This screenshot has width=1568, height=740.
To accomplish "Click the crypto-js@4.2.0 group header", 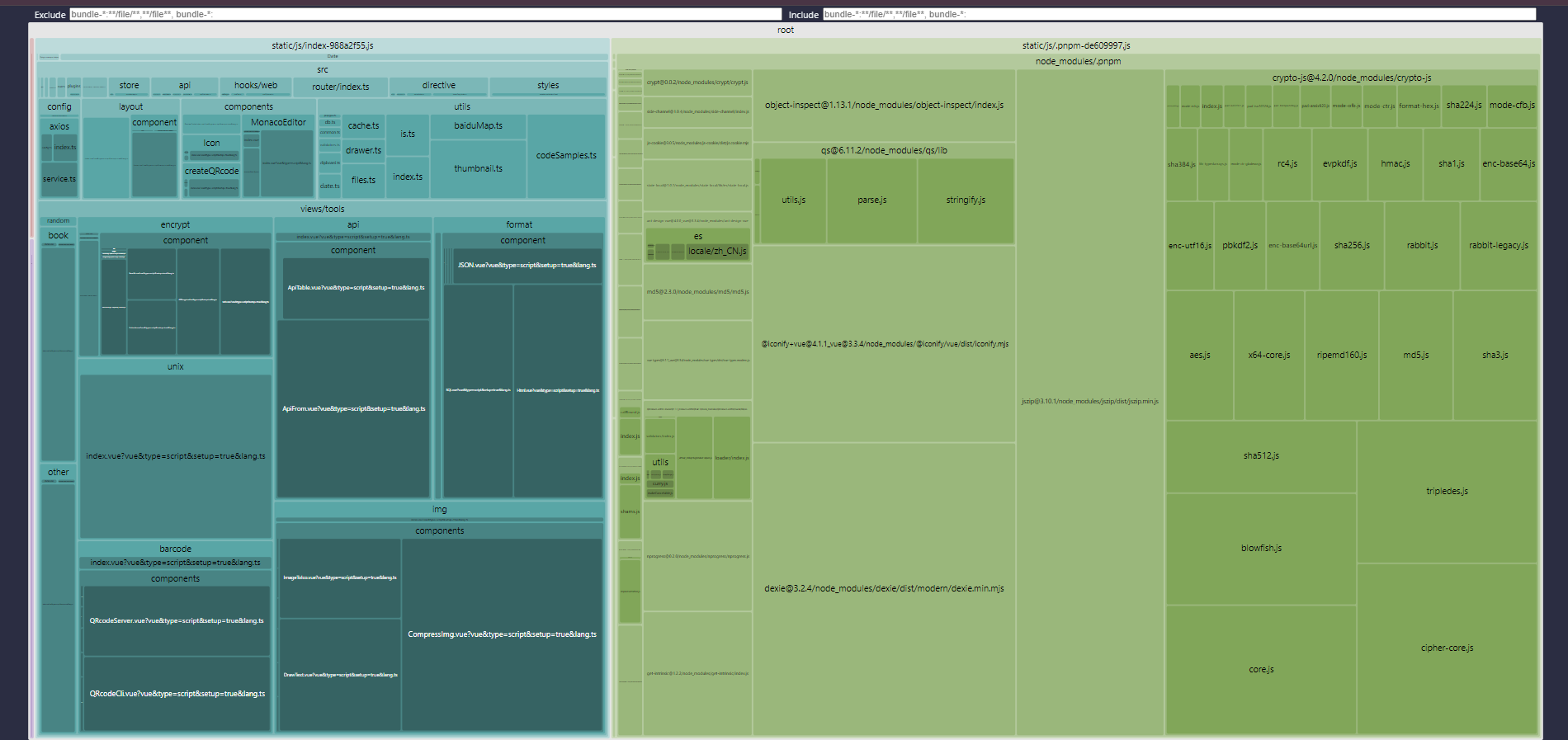I will [x=1351, y=78].
